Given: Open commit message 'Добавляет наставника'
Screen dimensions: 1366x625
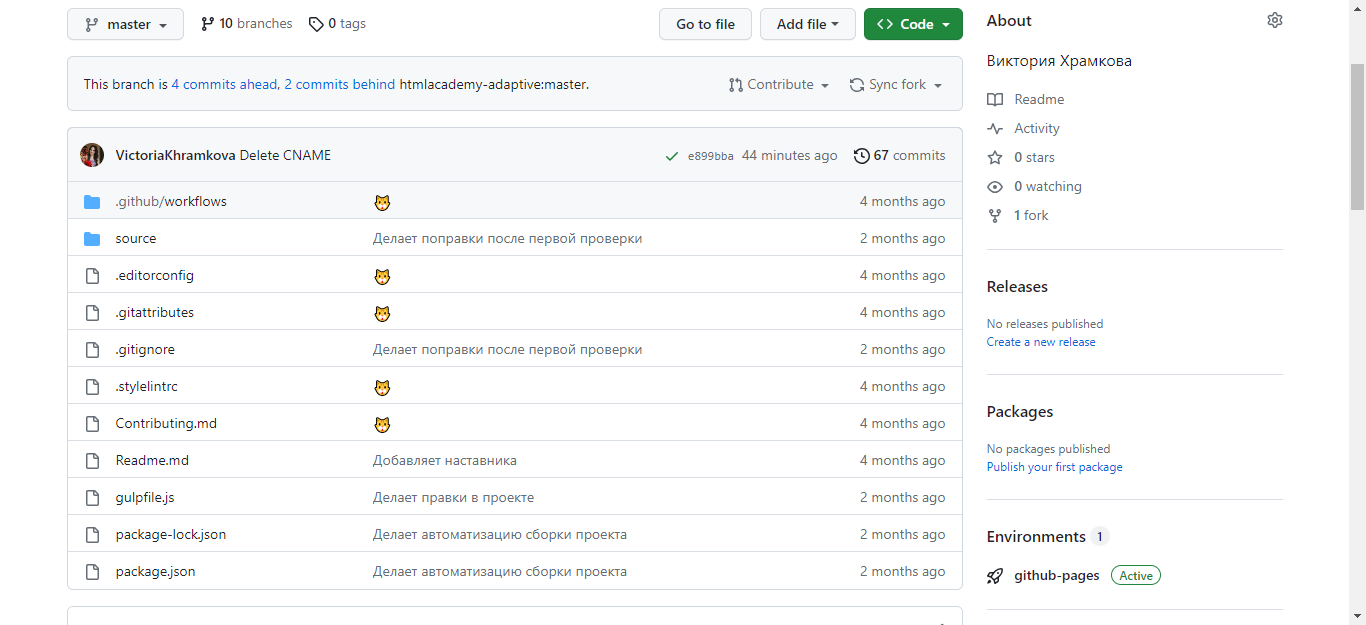Looking at the screenshot, I should click(445, 460).
